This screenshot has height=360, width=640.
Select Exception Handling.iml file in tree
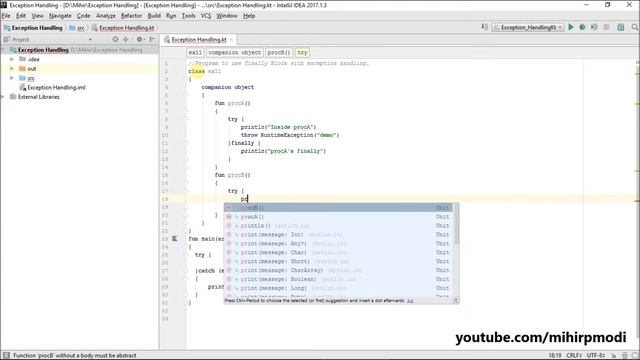tap(56, 87)
